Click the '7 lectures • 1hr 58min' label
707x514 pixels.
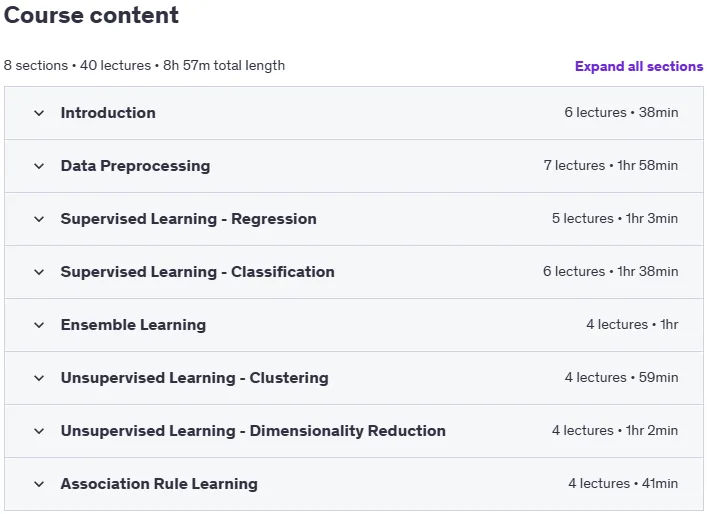tap(611, 165)
